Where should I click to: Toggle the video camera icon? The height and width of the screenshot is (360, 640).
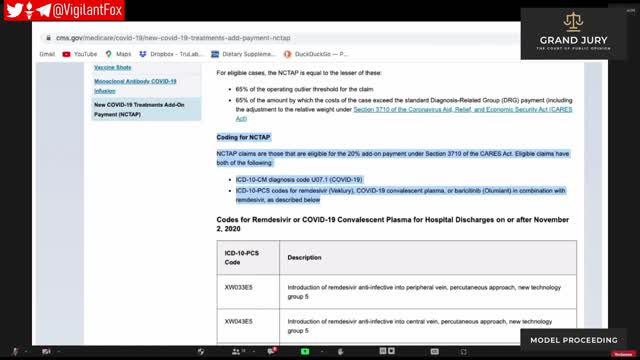coord(46,351)
